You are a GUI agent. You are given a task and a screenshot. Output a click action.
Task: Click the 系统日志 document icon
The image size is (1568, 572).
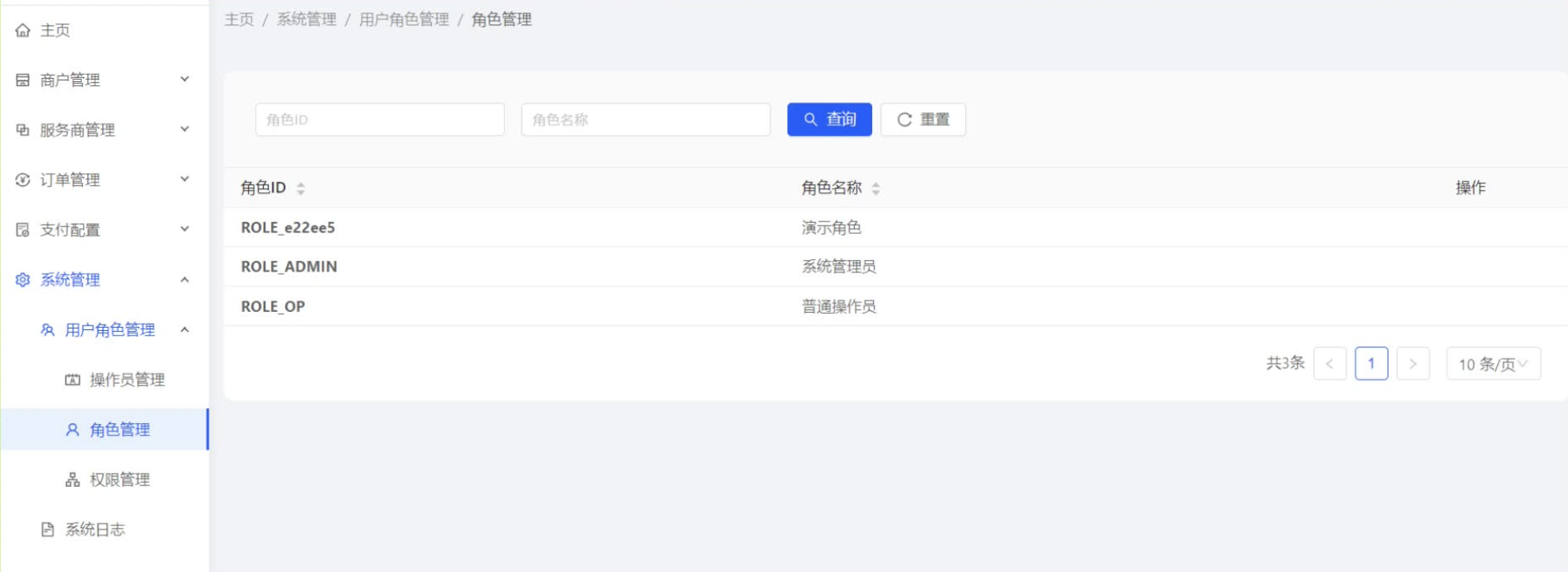tap(48, 529)
